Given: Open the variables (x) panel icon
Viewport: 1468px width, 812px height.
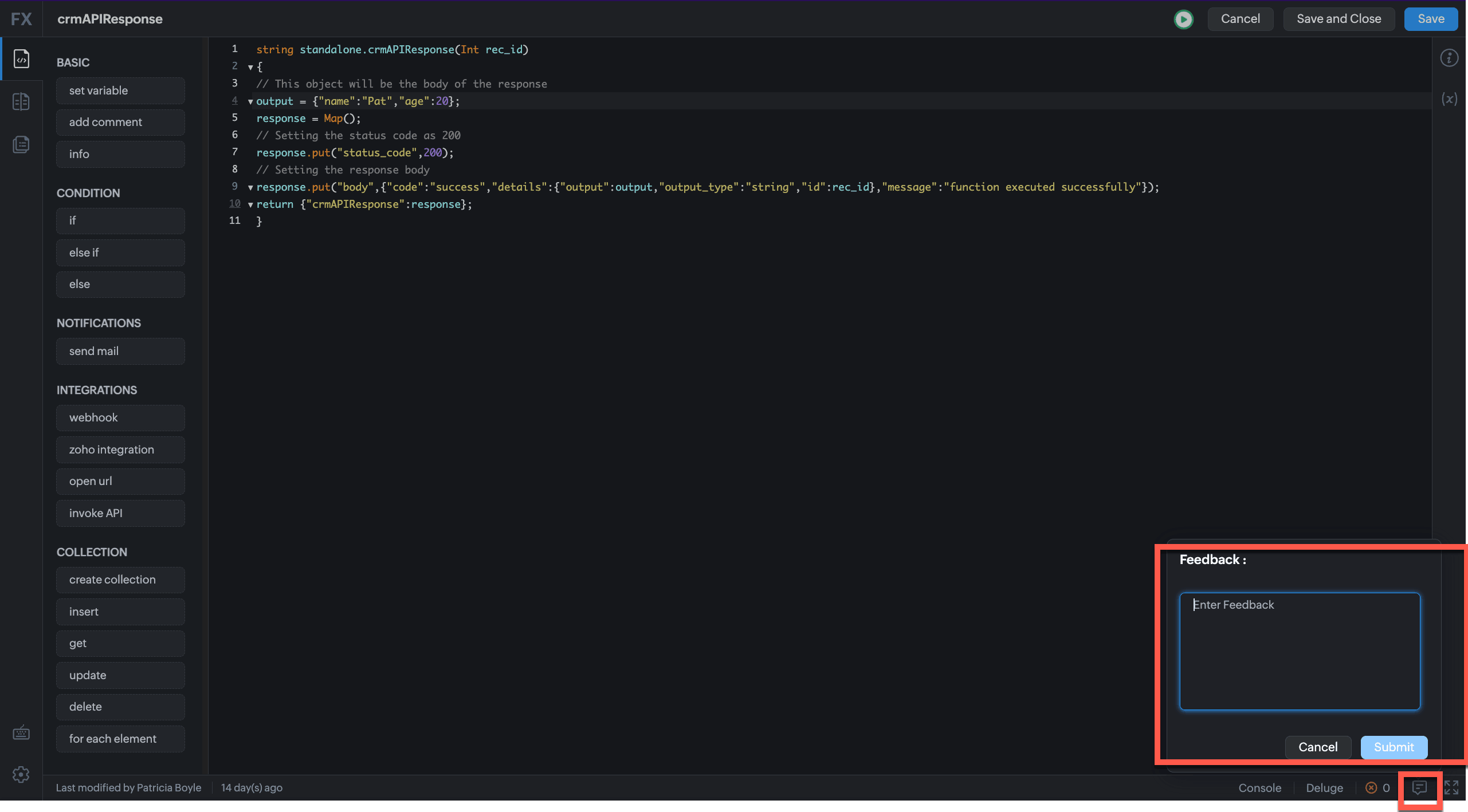Looking at the screenshot, I should click(x=1449, y=99).
